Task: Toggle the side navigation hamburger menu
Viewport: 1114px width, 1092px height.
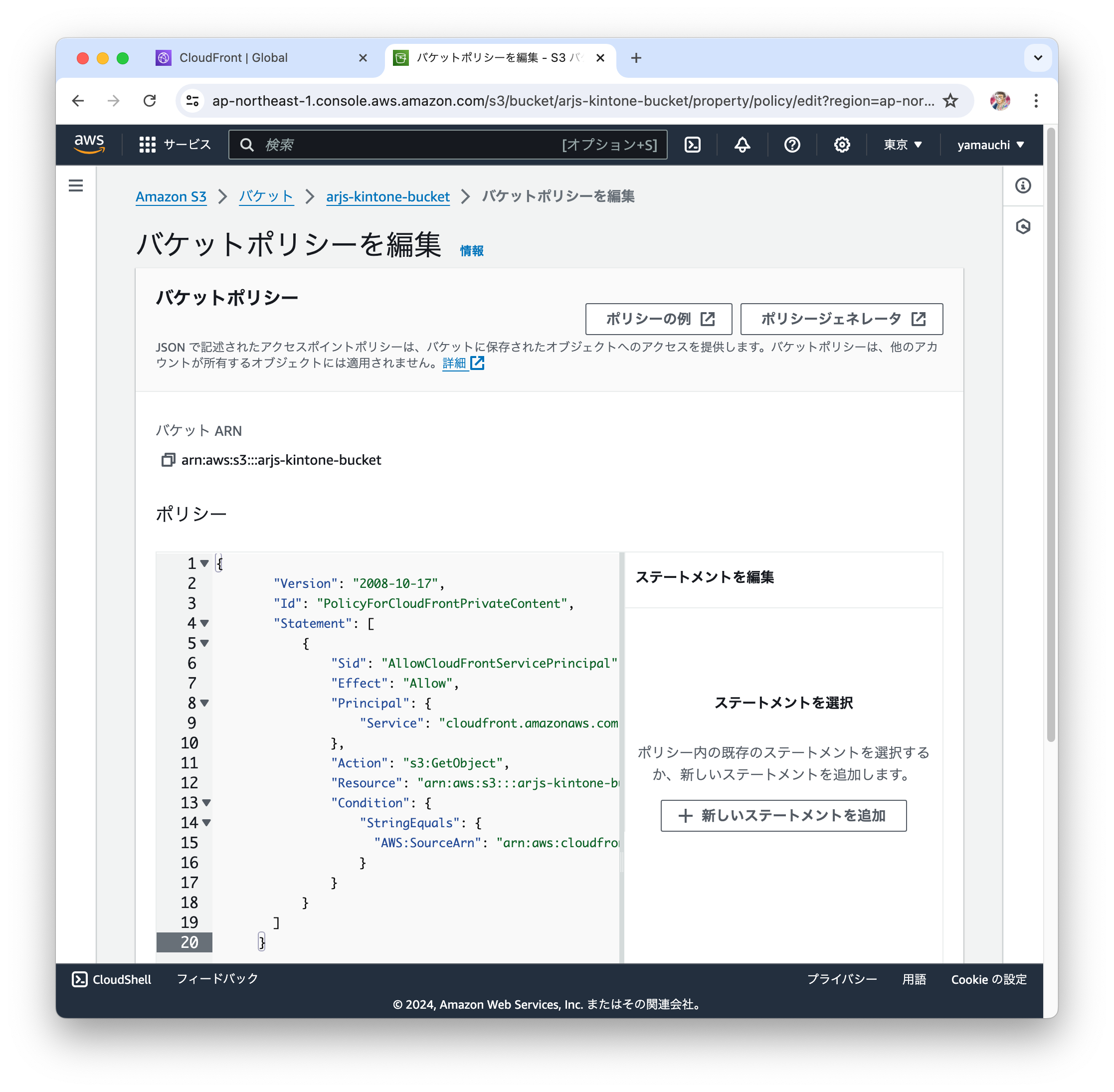Action: coord(76,185)
